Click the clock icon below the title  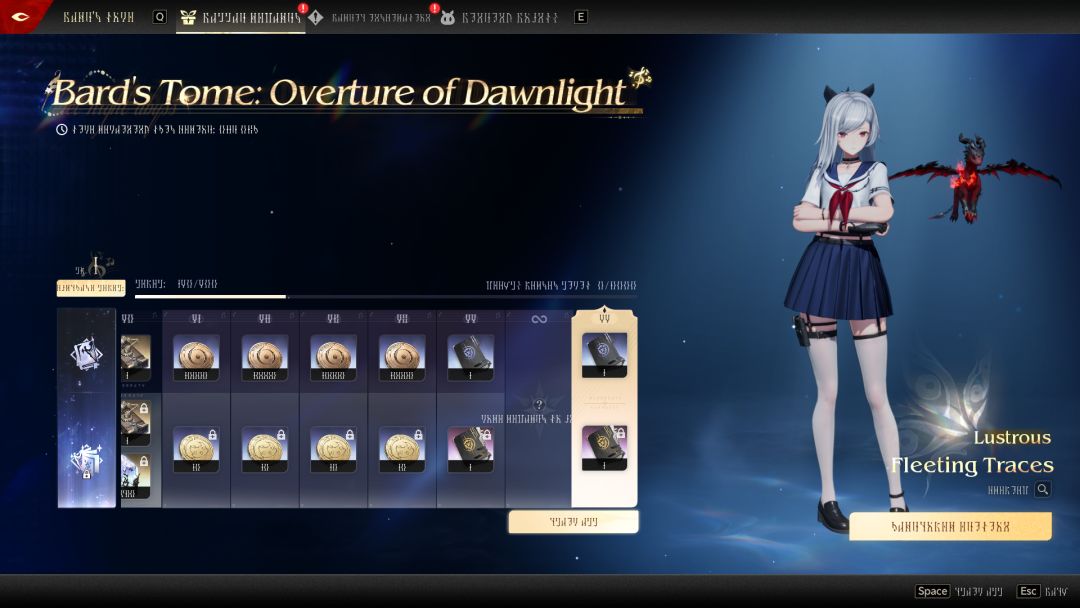(x=61, y=129)
